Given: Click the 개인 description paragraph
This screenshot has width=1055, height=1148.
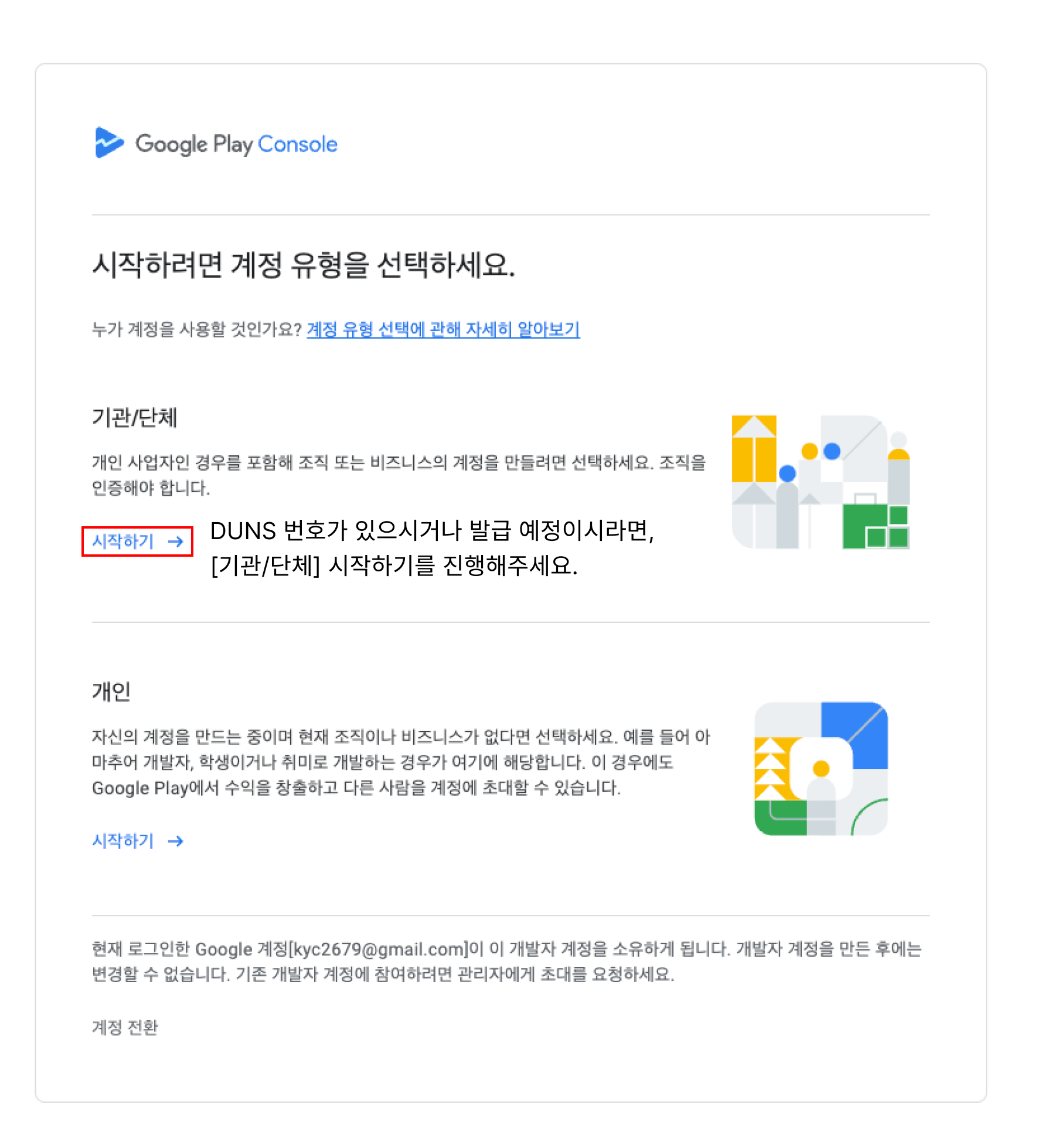Looking at the screenshot, I should coord(401,762).
